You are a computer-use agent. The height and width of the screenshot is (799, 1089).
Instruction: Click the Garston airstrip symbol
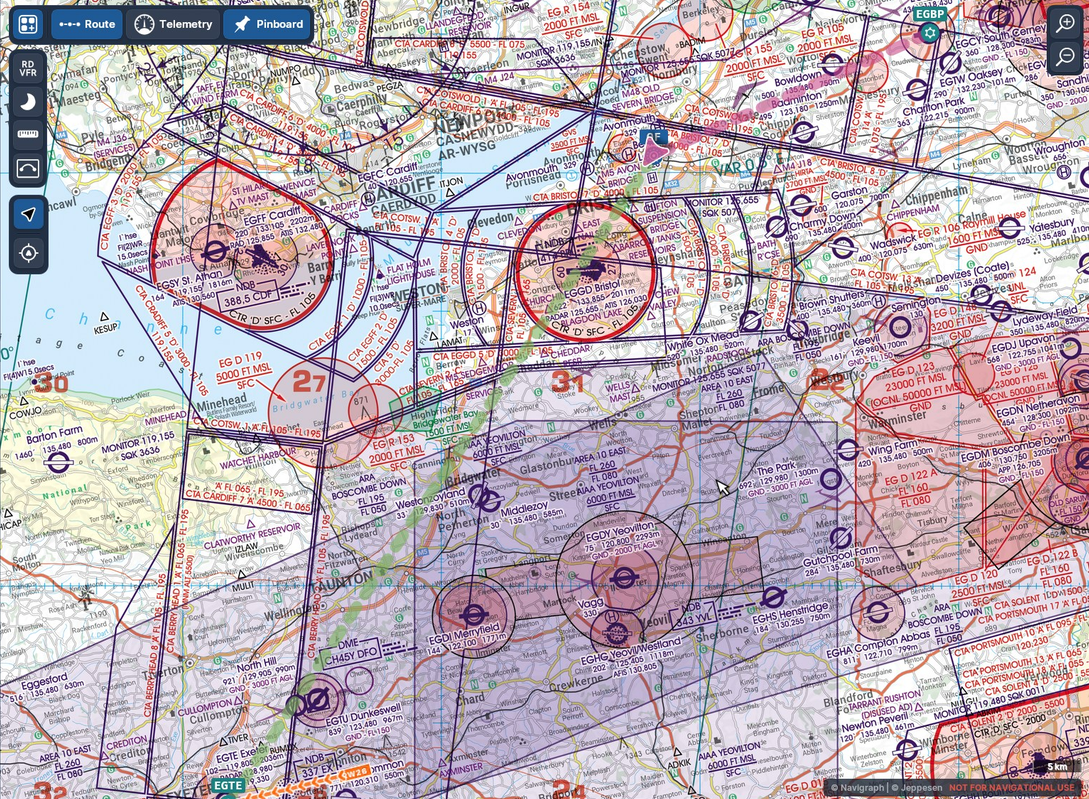point(800,205)
